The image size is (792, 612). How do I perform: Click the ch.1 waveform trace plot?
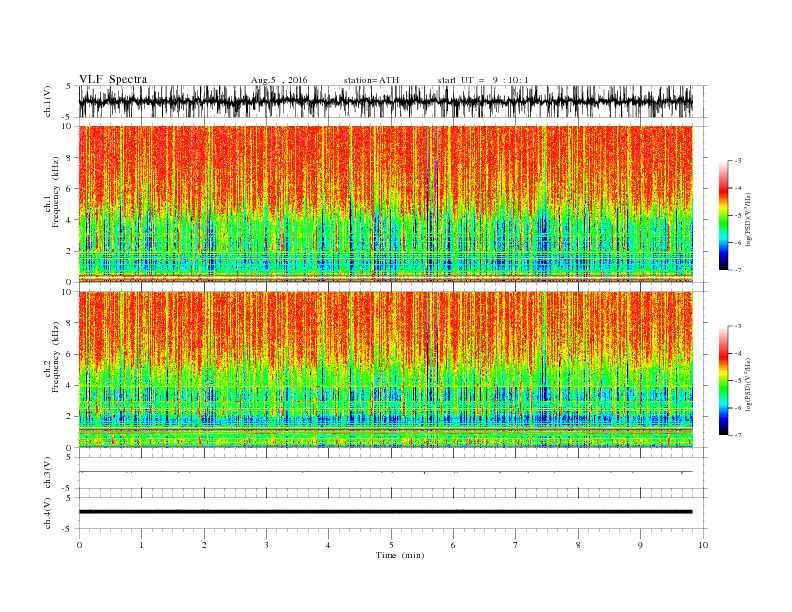click(x=386, y=101)
